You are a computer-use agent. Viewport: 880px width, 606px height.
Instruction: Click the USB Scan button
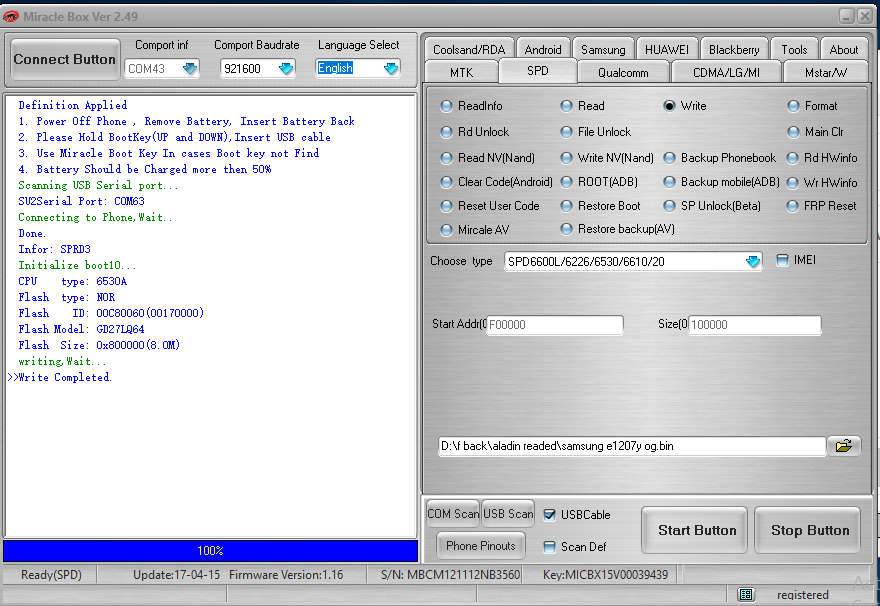click(x=508, y=514)
